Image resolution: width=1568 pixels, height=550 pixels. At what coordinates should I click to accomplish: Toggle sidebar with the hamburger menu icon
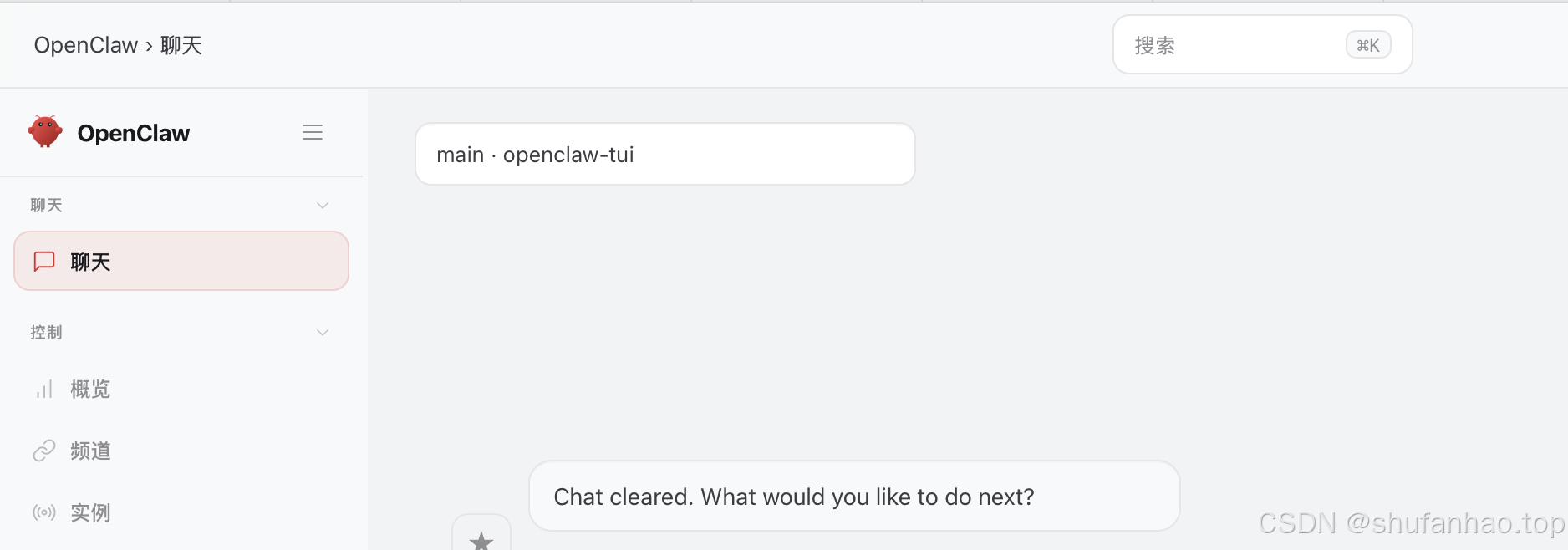coord(313,132)
